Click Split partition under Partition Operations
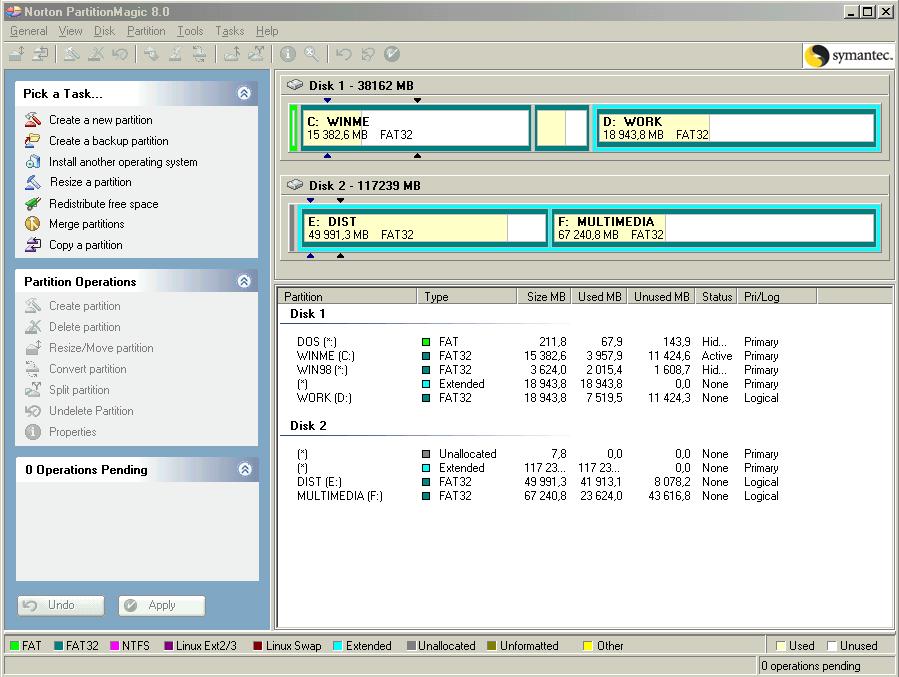 [79, 390]
